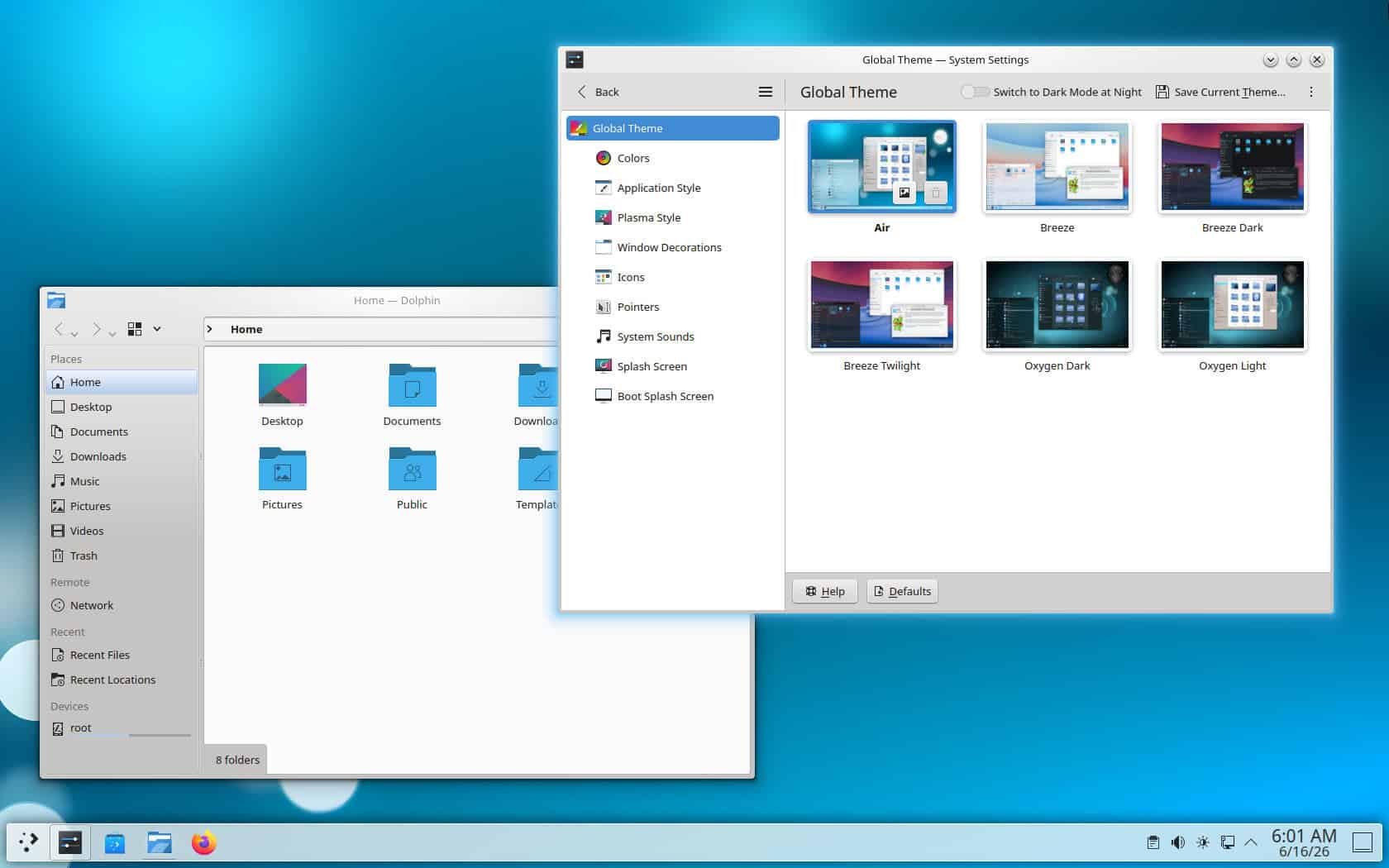Viewport: 1389px width, 868px height.
Task: Open Window Decorations settings
Action: click(673, 247)
